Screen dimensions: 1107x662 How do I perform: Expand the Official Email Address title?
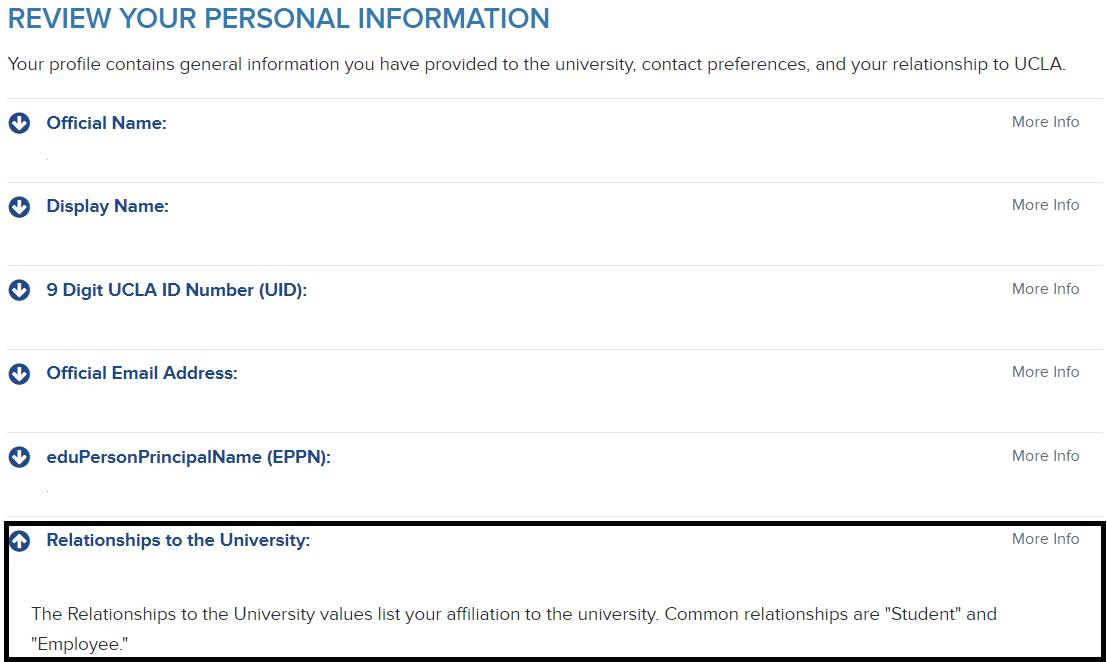click(x=142, y=373)
